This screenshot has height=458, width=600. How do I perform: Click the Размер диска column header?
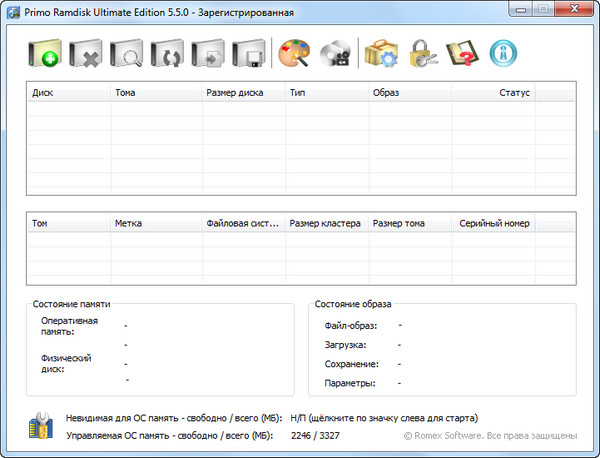click(242, 92)
